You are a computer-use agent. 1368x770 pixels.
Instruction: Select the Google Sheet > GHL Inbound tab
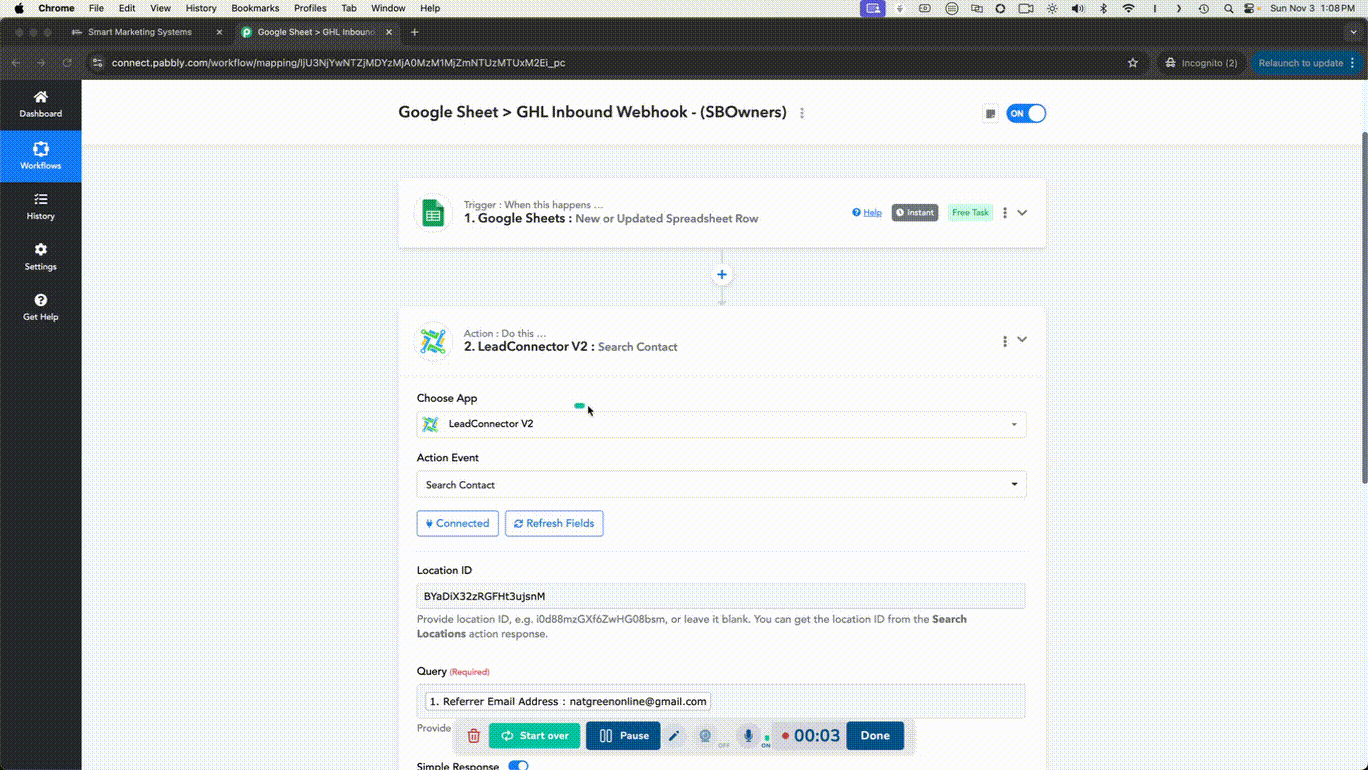317,32
